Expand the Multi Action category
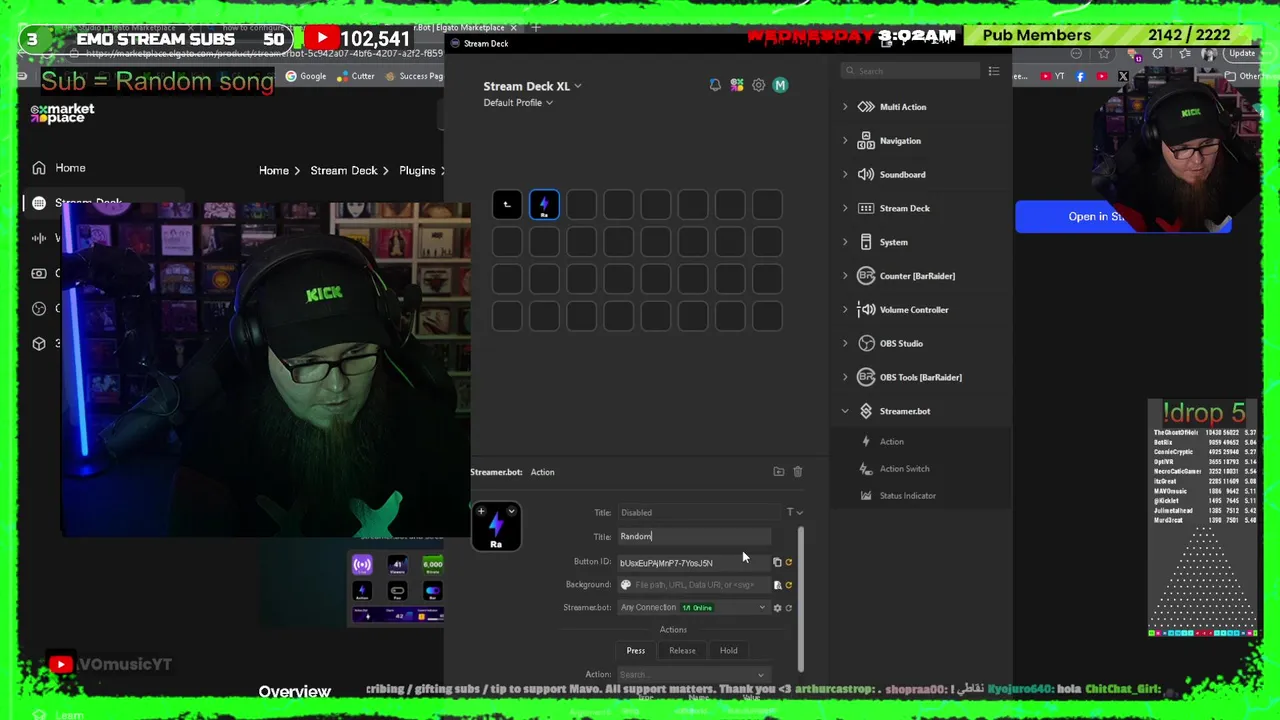The height and width of the screenshot is (720, 1280). click(x=845, y=107)
